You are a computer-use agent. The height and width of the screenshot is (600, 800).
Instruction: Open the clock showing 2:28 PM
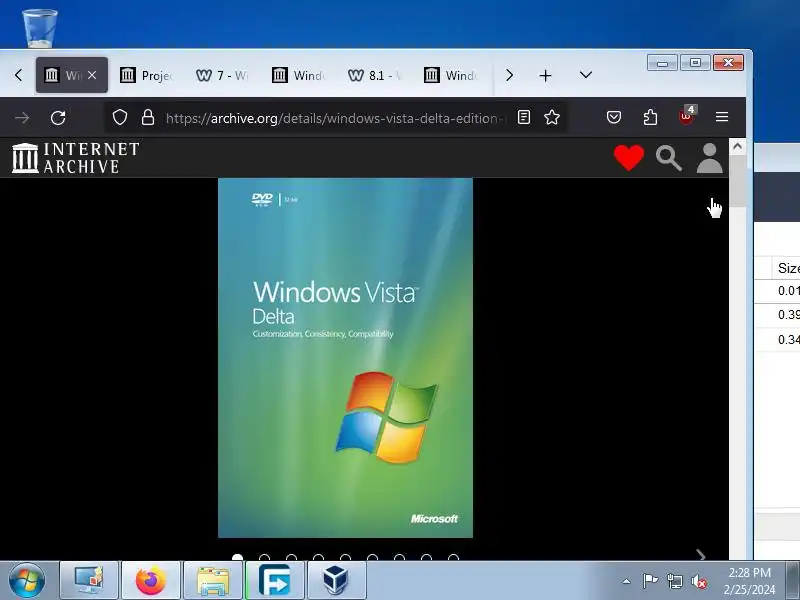coord(749,581)
